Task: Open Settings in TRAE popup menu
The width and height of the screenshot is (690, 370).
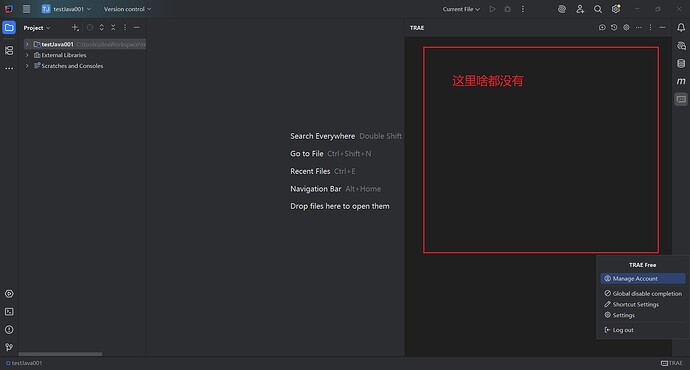Action: click(x=642, y=315)
